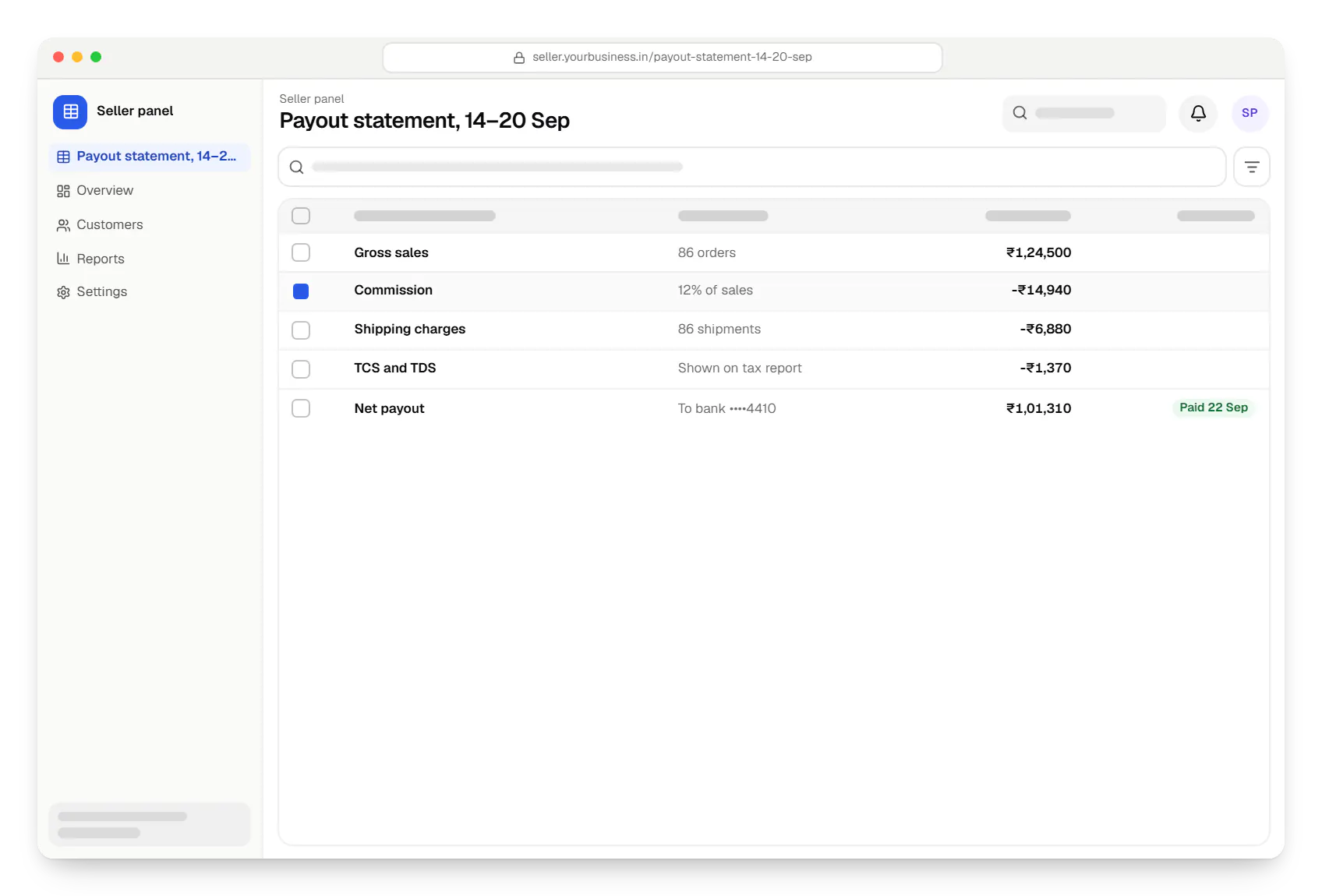1322x896 pixels.
Task: Go to Overview in the sidebar
Action: click(x=150, y=191)
